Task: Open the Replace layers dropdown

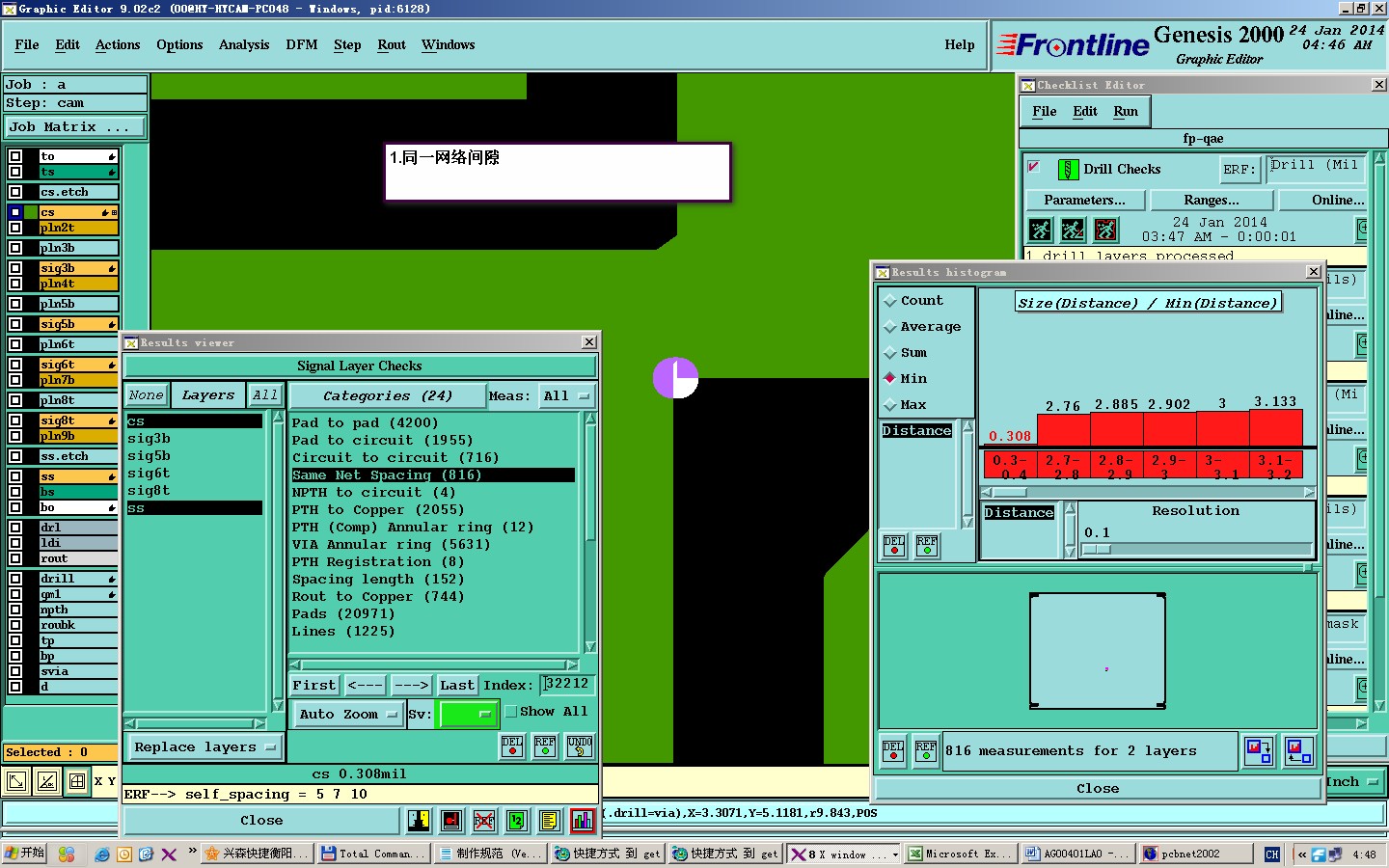Action: (x=204, y=747)
